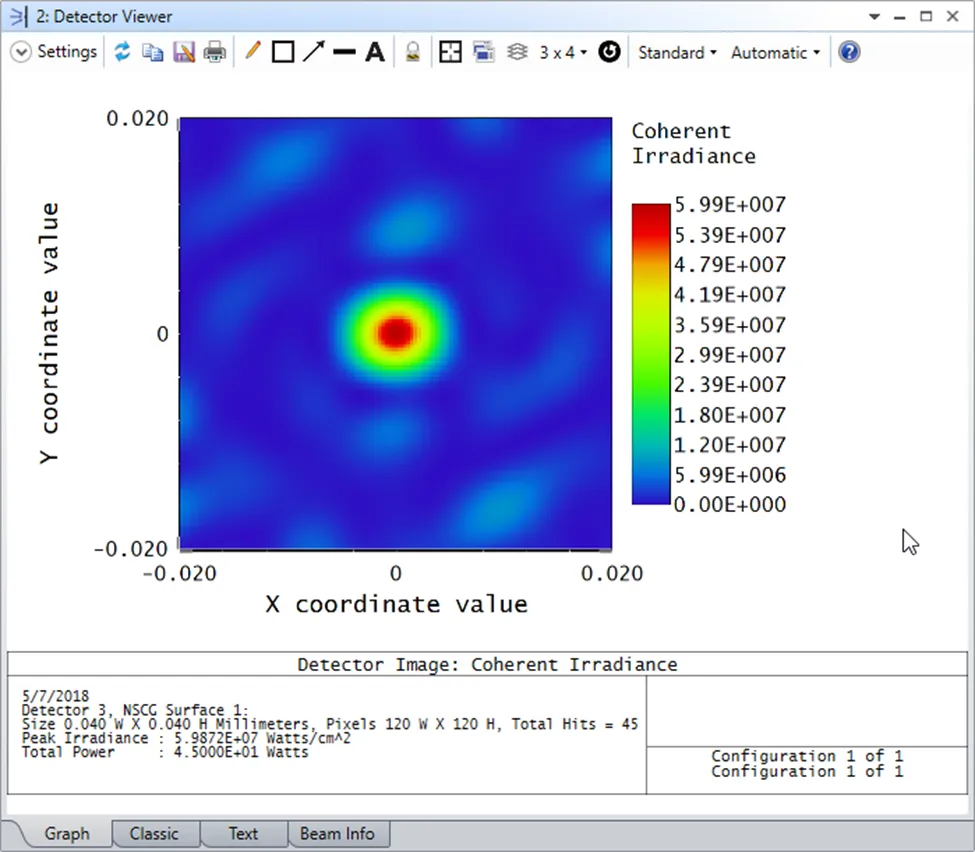Open the help icon

pyautogui.click(x=849, y=52)
